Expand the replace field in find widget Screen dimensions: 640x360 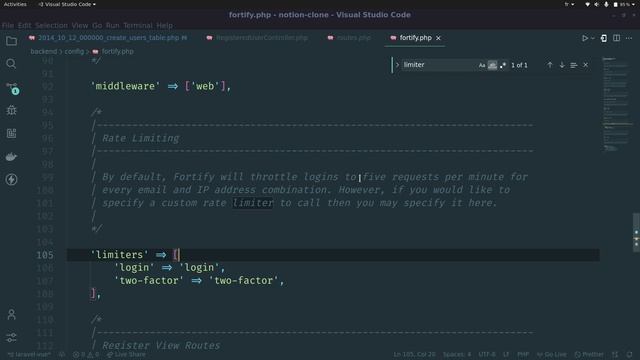click(x=397, y=65)
